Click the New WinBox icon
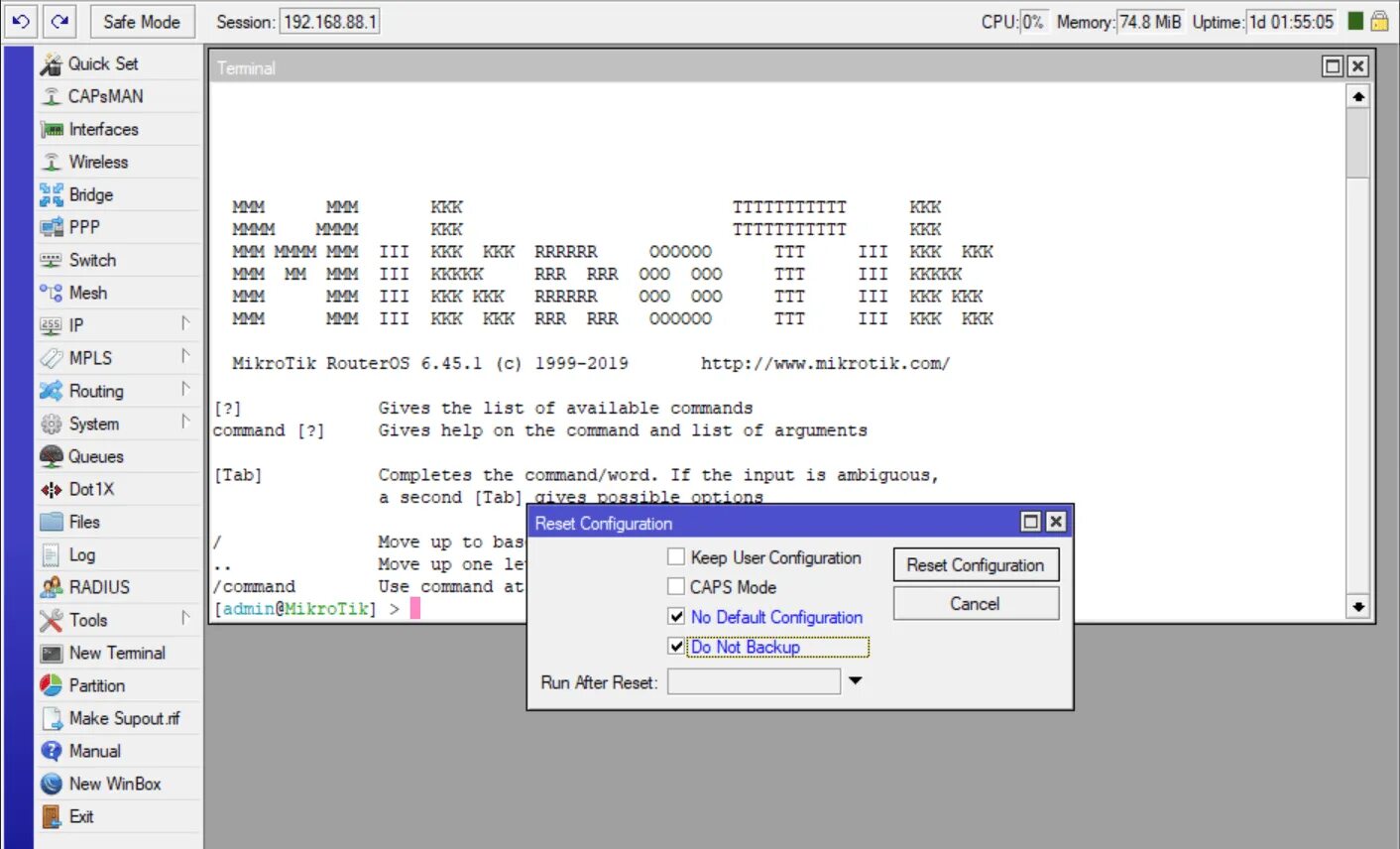This screenshot has width=1400, height=849. (x=52, y=785)
